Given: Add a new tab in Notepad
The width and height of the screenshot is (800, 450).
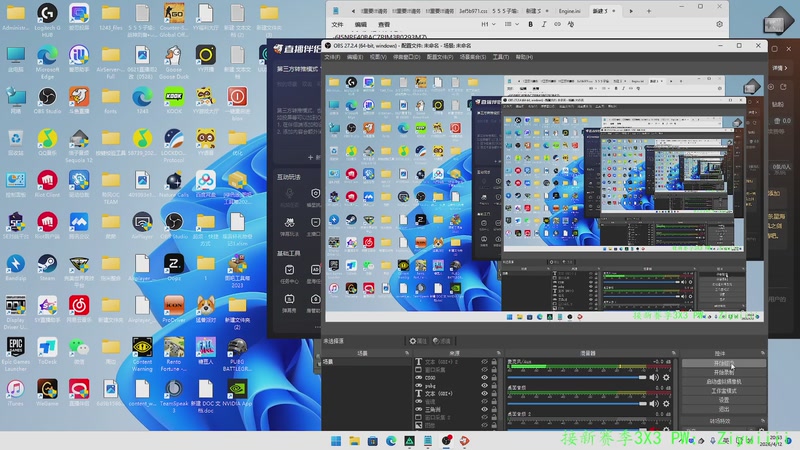Looking at the screenshot, I should point(648,11).
